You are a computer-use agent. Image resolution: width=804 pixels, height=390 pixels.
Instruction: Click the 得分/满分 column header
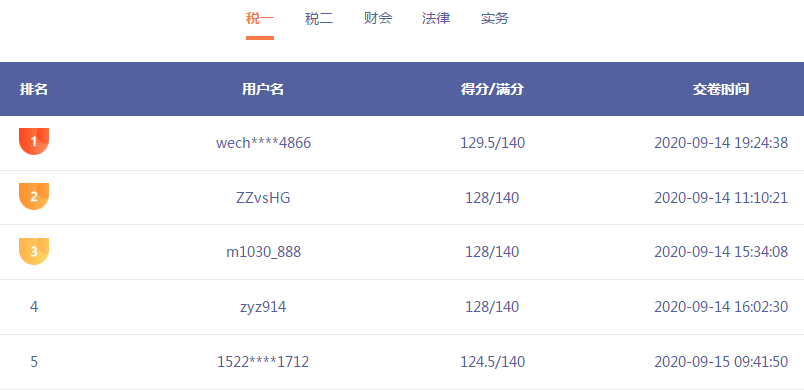[492, 89]
